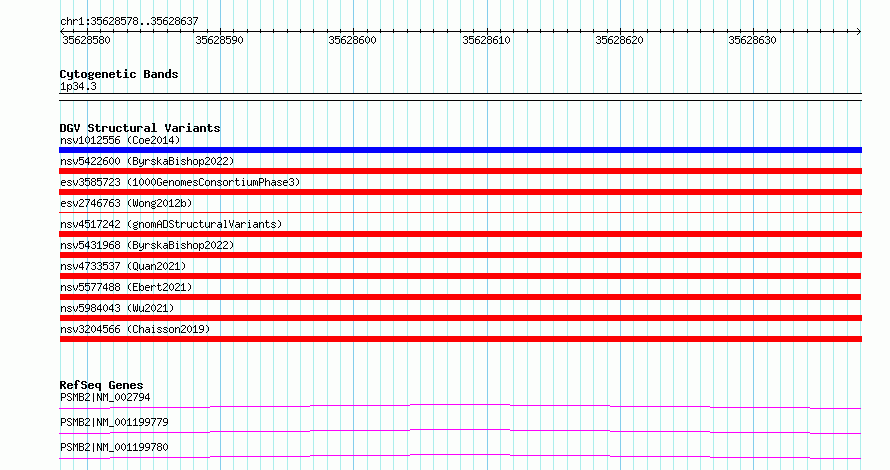This screenshot has width=890, height=470.
Task: Open gene label PSMB2|NM_001199780
Action: tap(114, 447)
